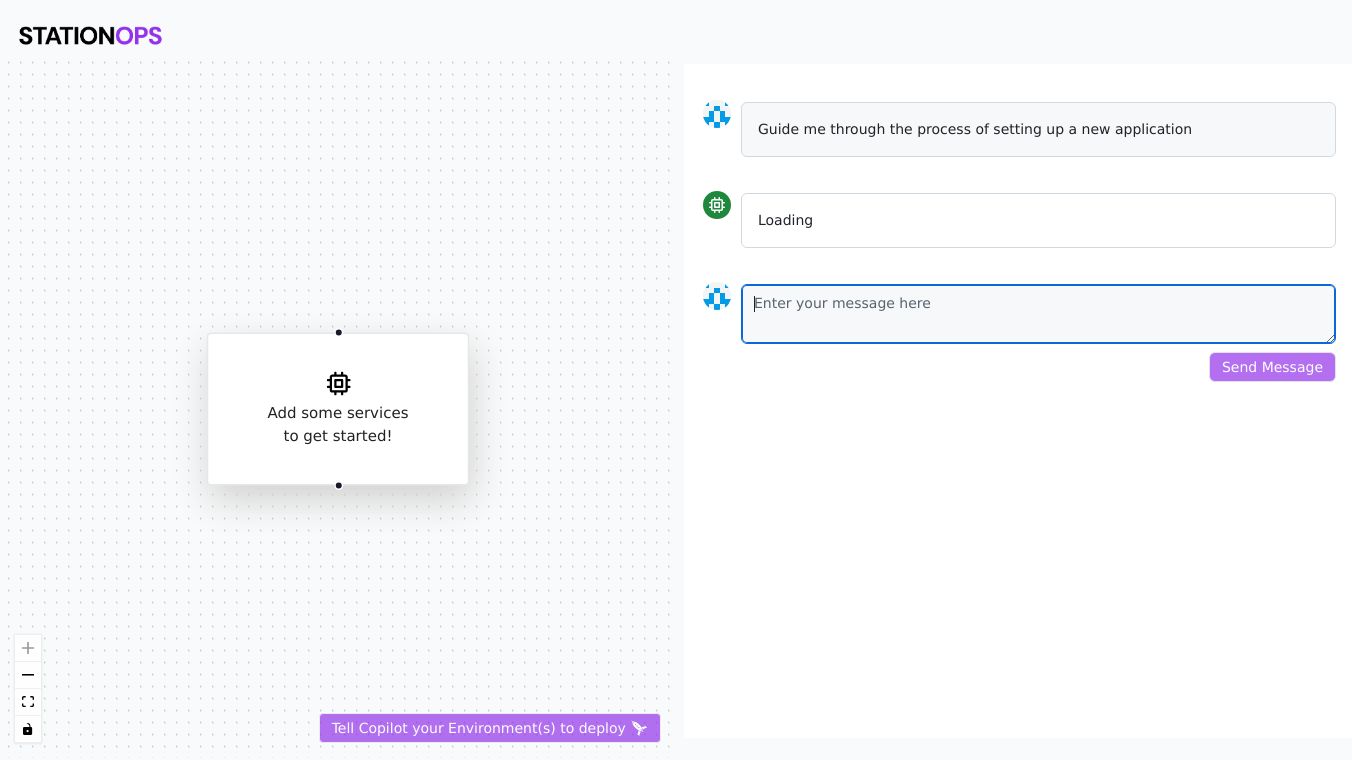Click the message box resize handle

[x=1331, y=339]
